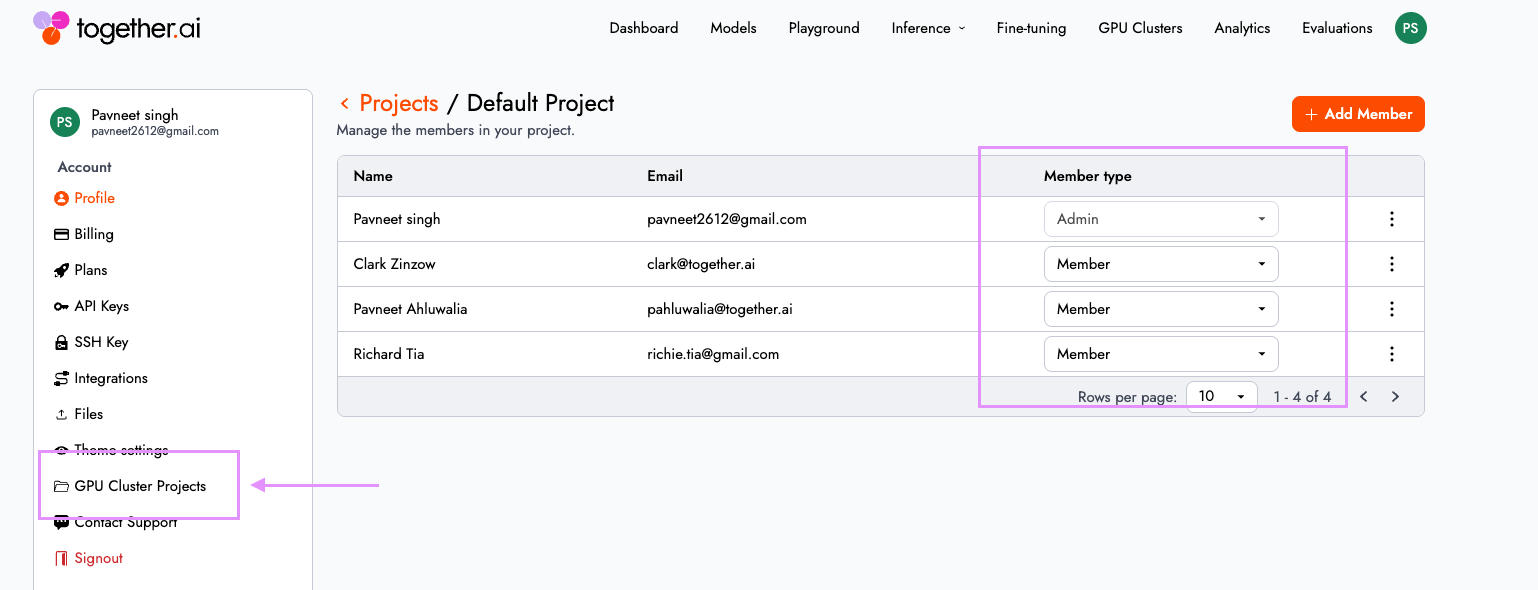Click the Default Project heading text
Viewport: 1538px width, 590px height.
[x=541, y=103]
